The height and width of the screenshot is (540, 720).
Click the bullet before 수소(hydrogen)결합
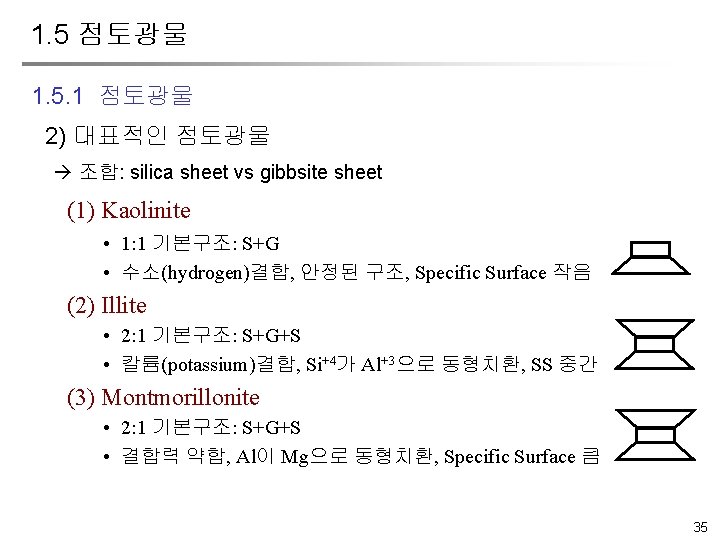[105, 272]
